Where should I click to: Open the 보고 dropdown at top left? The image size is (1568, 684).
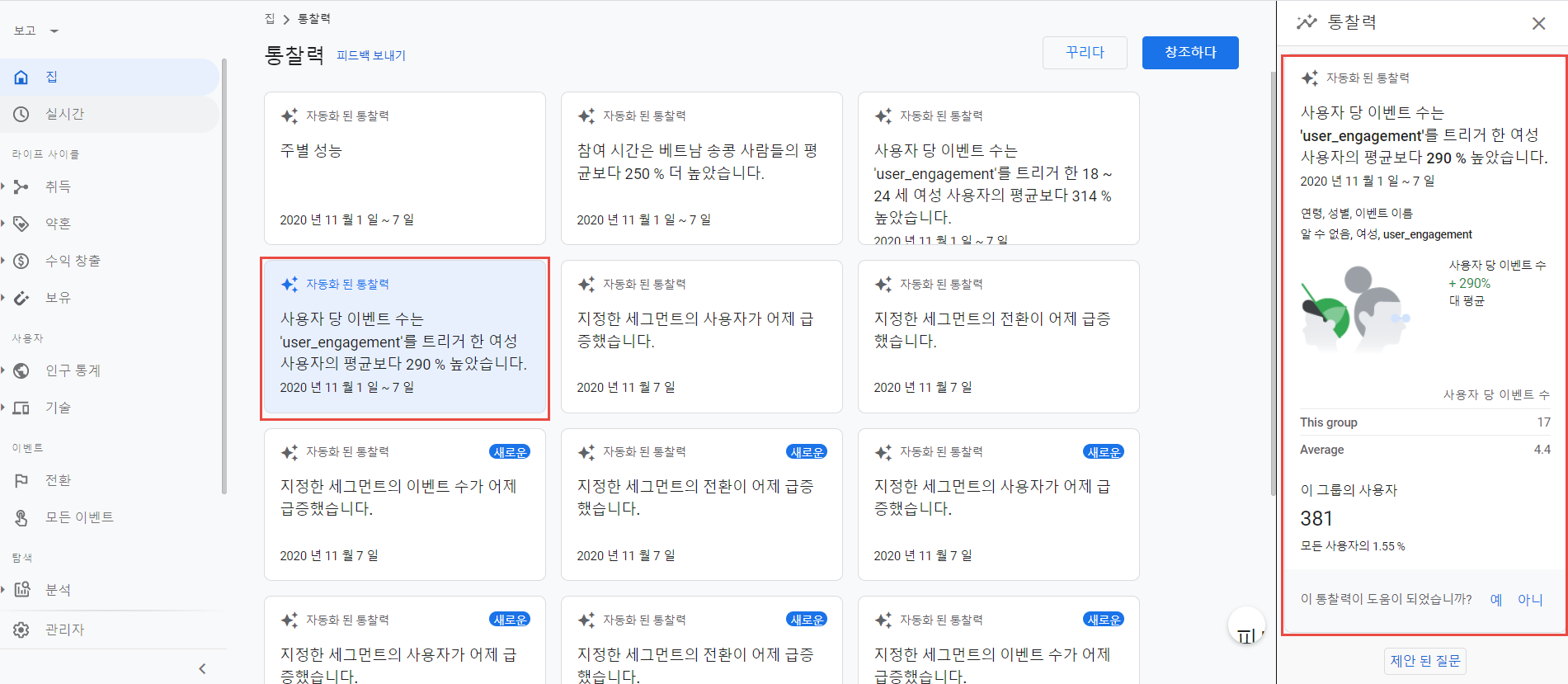36,31
